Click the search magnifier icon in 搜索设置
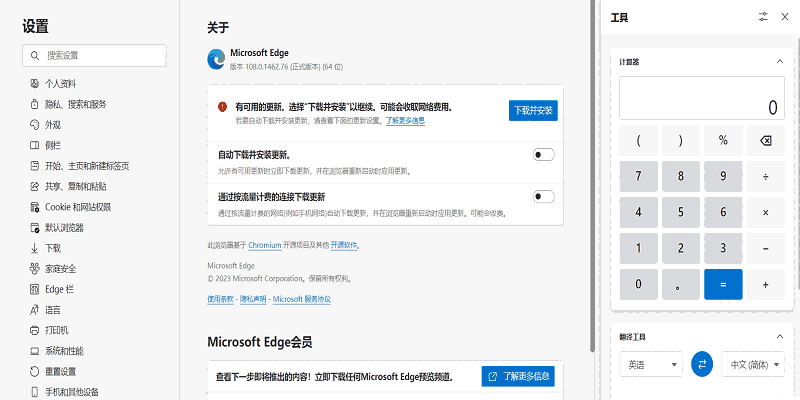 [35, 56]
